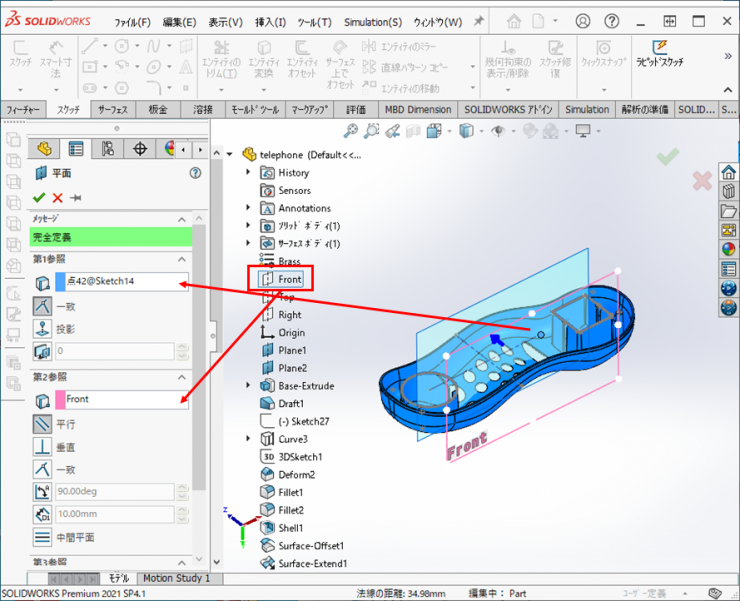Click the help question mark in plane panel
The height and width of the screenshot is (601, 740).
click(195, 173)
